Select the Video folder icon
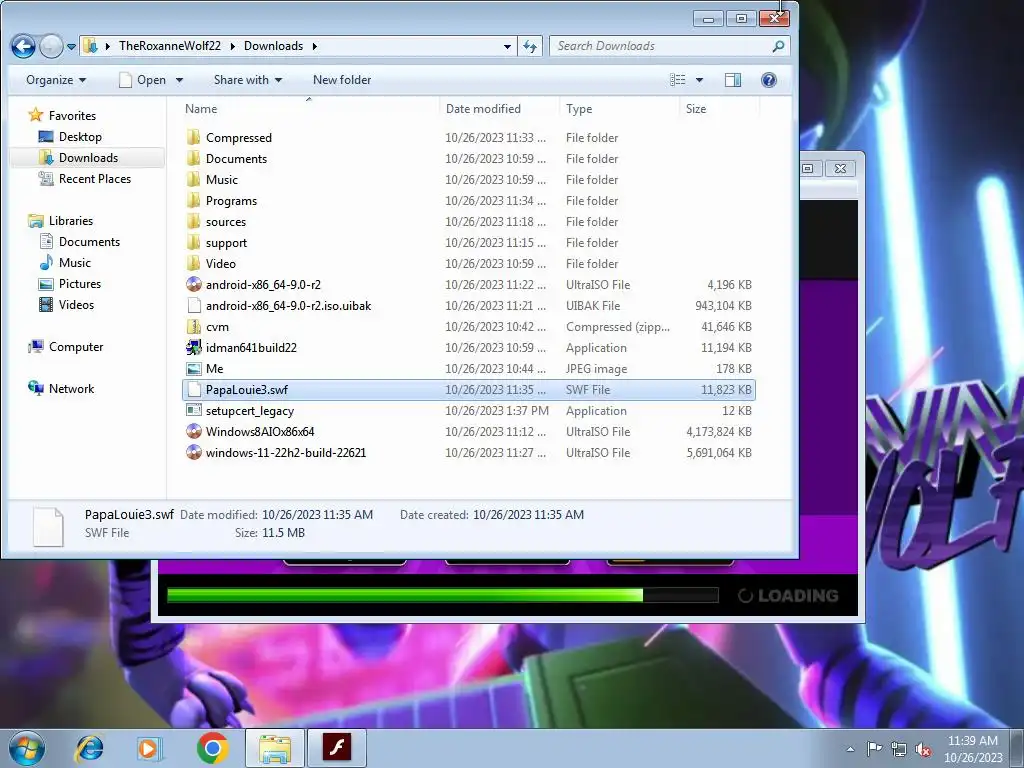The width and height of the screenshot is (1024, 768). click(193, 263)
